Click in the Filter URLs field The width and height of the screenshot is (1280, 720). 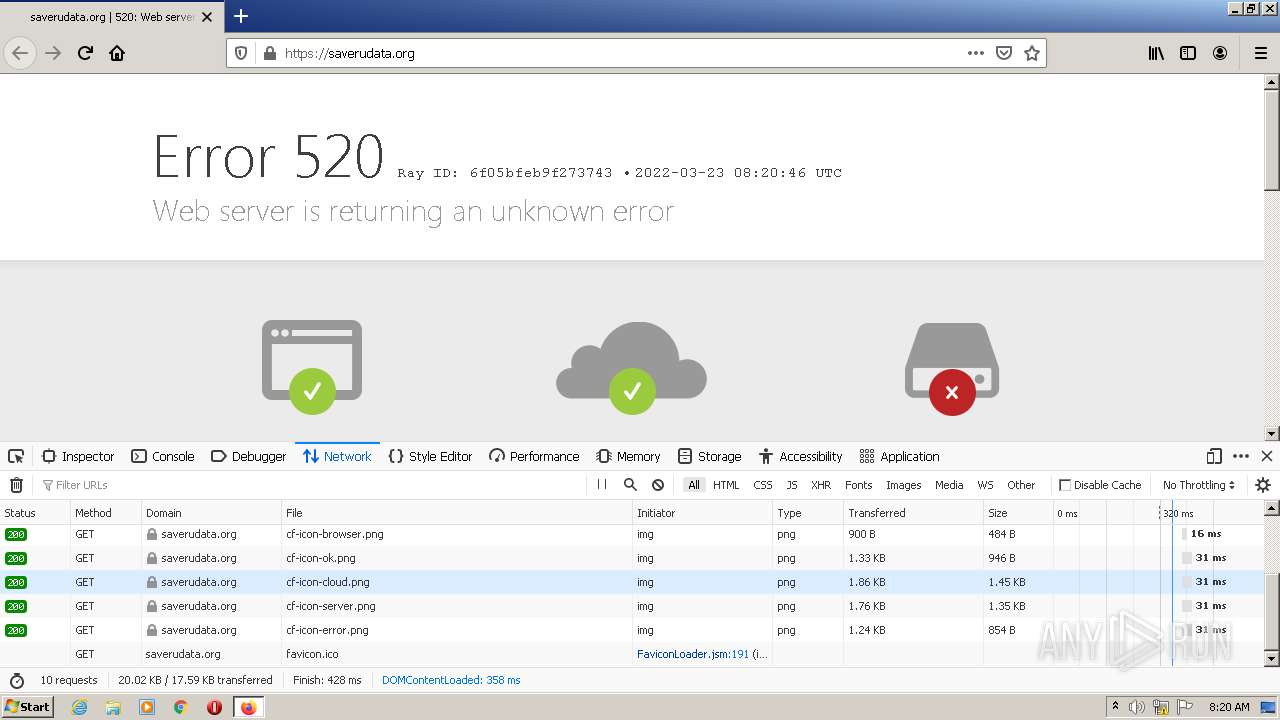(310, 485)
